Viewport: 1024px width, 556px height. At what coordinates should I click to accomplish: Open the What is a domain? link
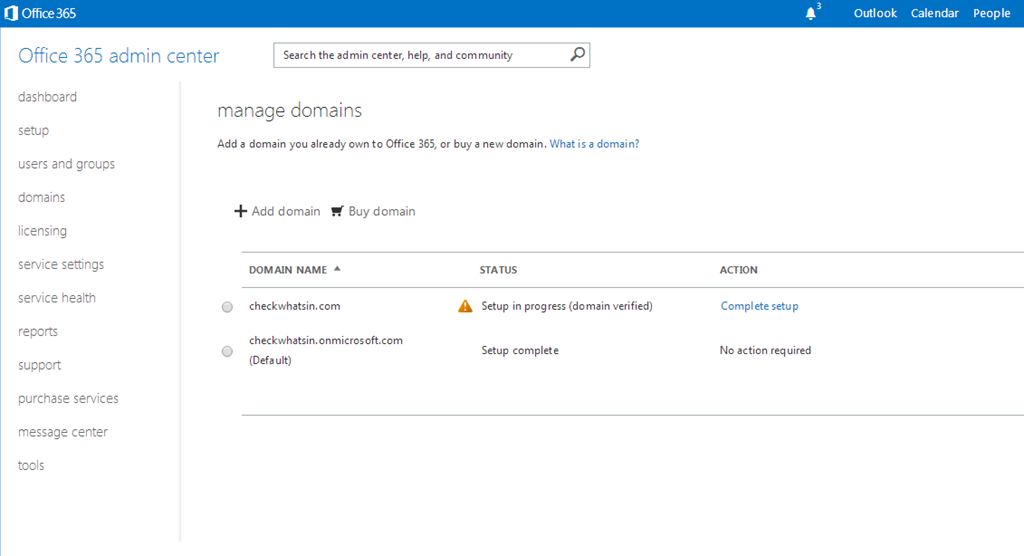pos(594,144)
